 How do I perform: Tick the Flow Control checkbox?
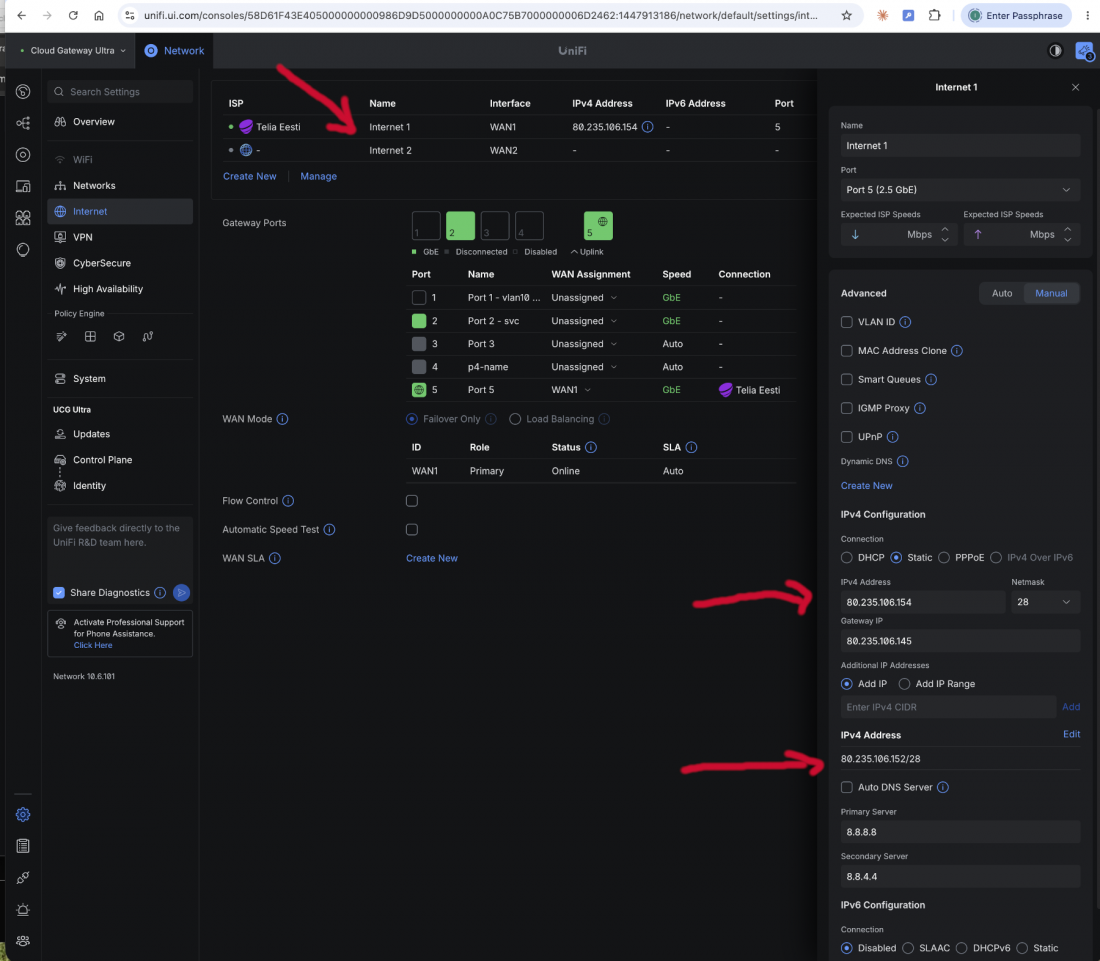click(412, 501)
